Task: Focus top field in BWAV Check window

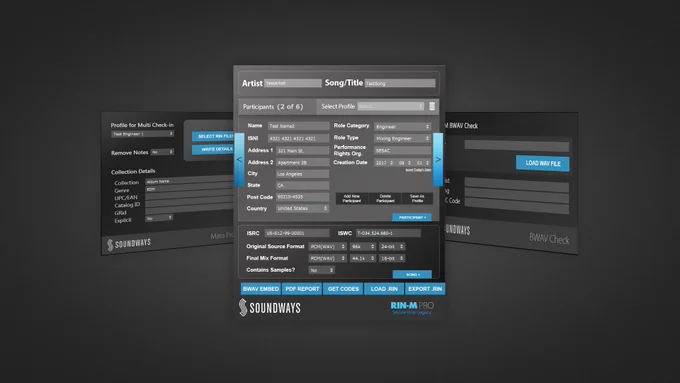Action: pos(517,146)
